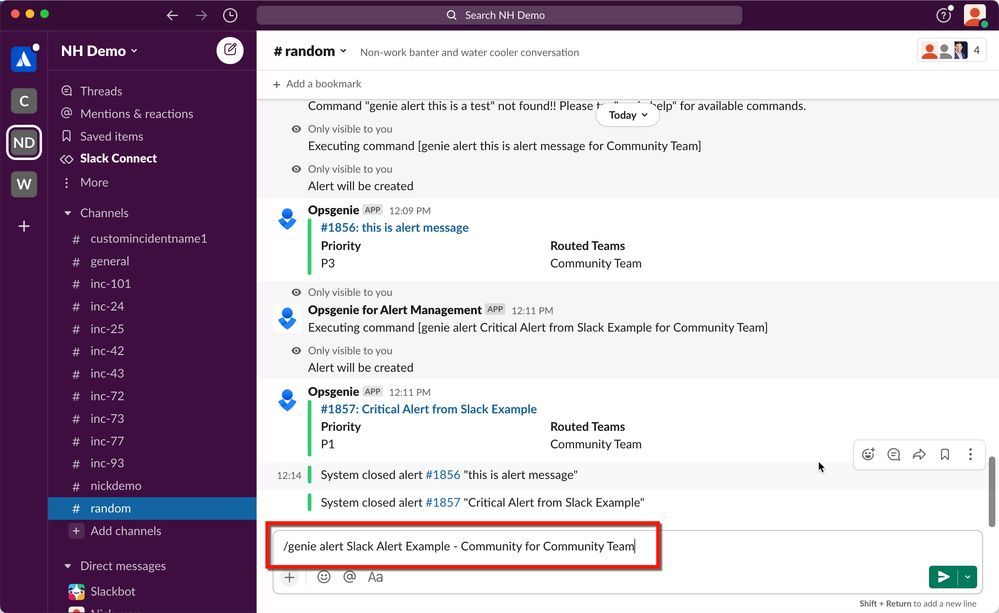Click the Opsgenie avatar at 12:09 PM
The height and width of the screenshot is (613, 999).
287,219
